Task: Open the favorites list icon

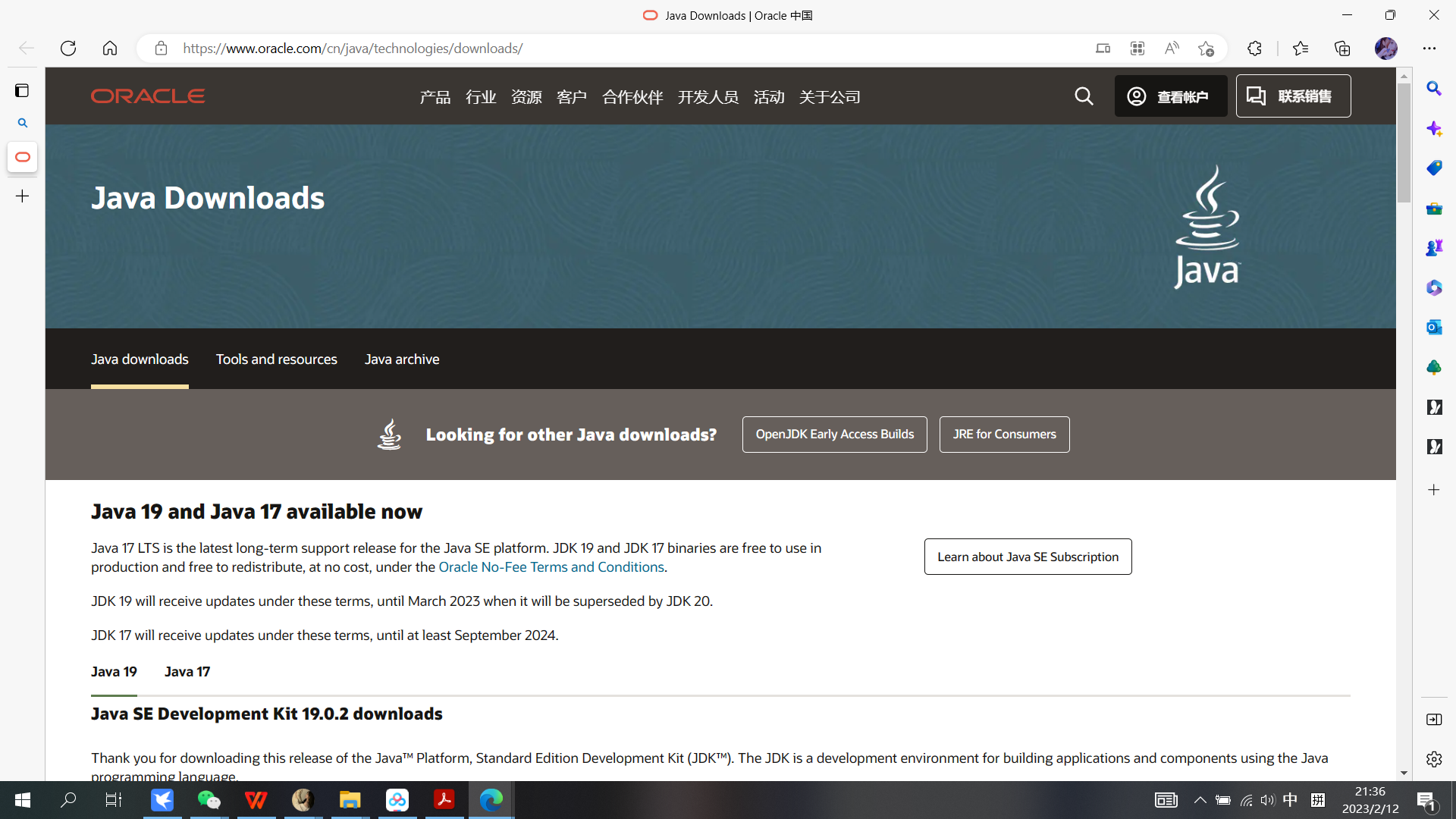Action: [x=1301, y=49]
